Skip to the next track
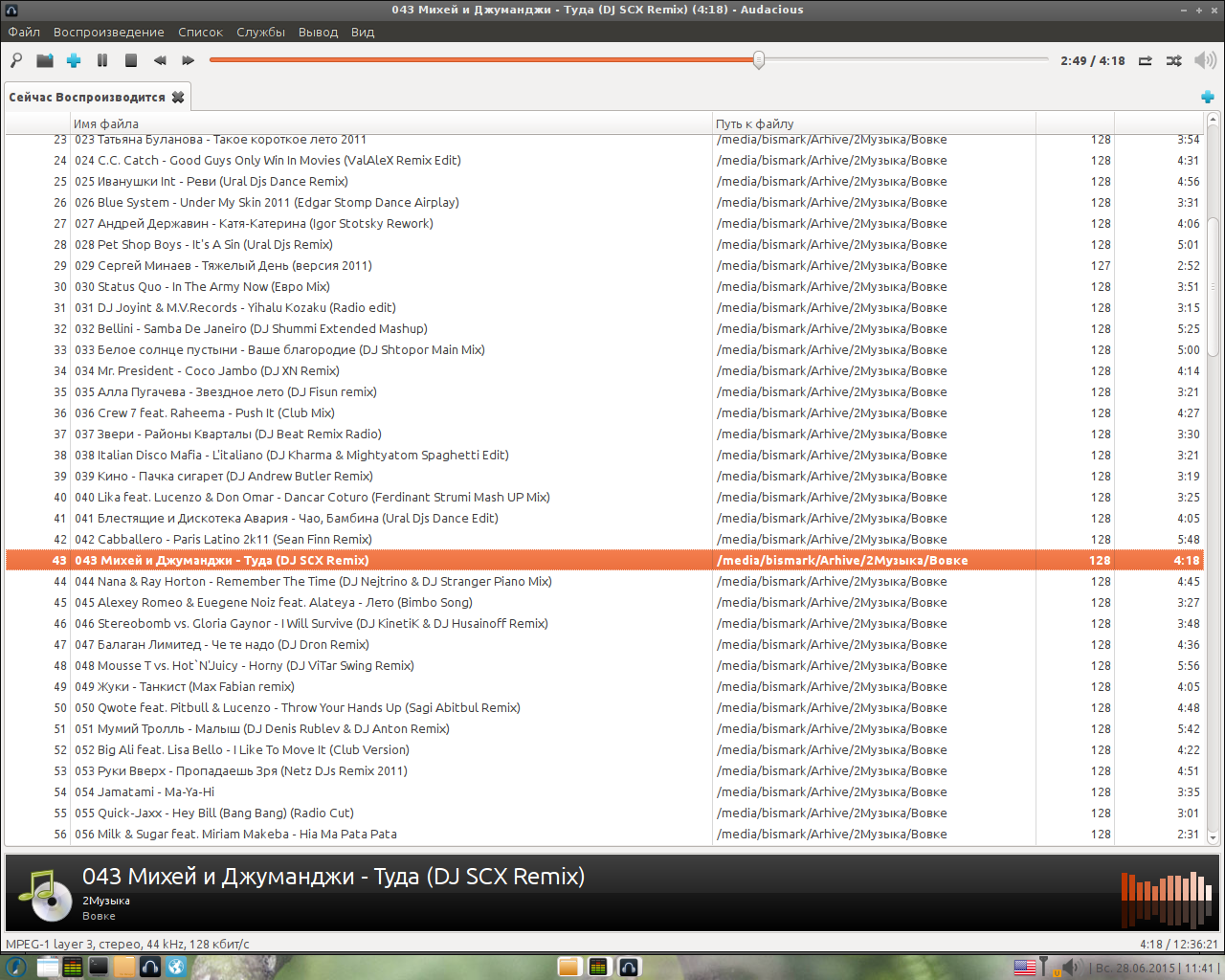1225x980 pixels. tap(189, 60)
